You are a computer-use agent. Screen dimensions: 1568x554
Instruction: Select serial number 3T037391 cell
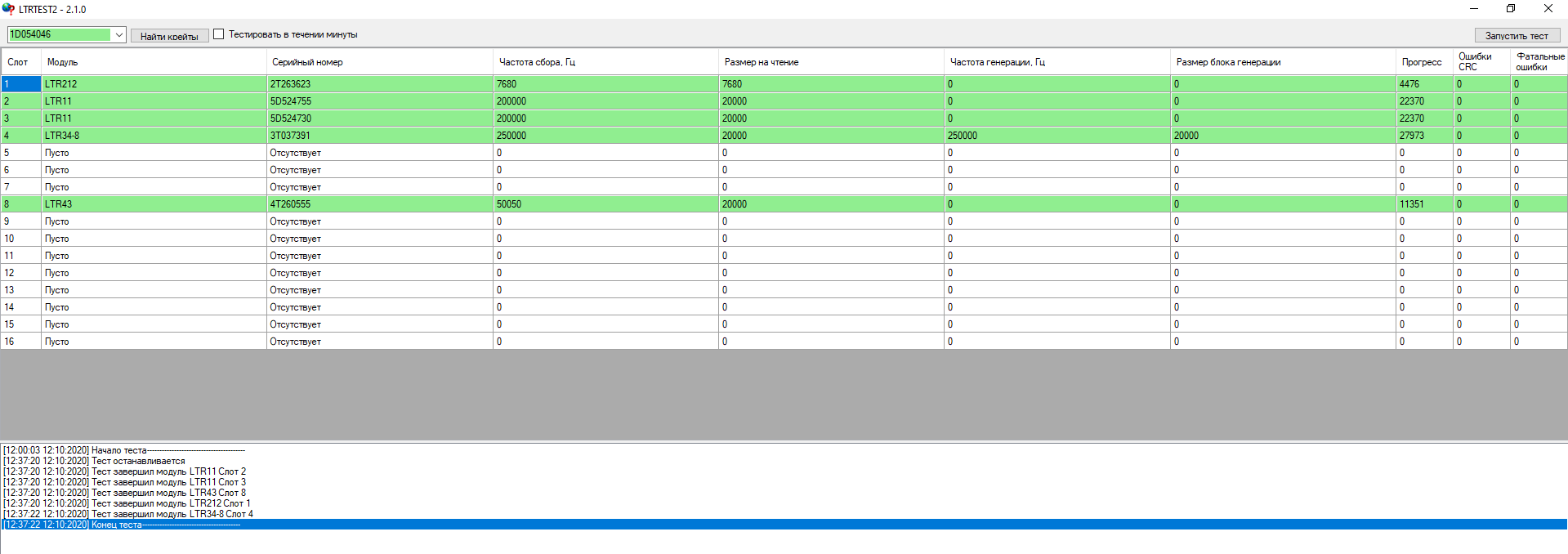coord(379,136)
